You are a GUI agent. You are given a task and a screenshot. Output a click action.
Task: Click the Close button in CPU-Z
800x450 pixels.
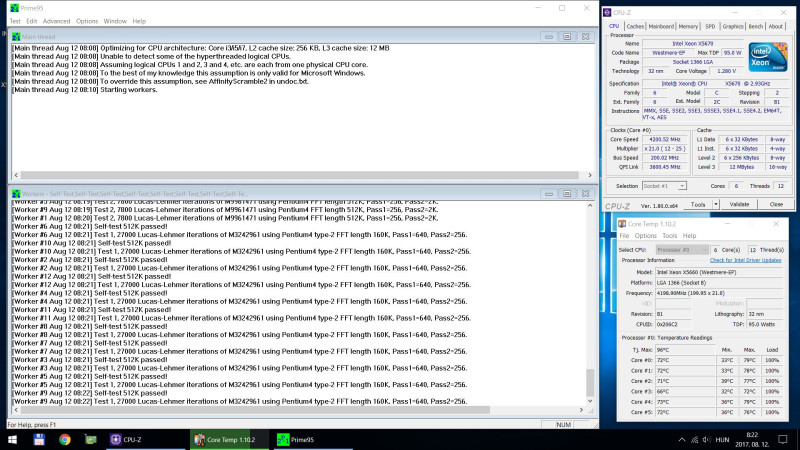click(776, 205)
